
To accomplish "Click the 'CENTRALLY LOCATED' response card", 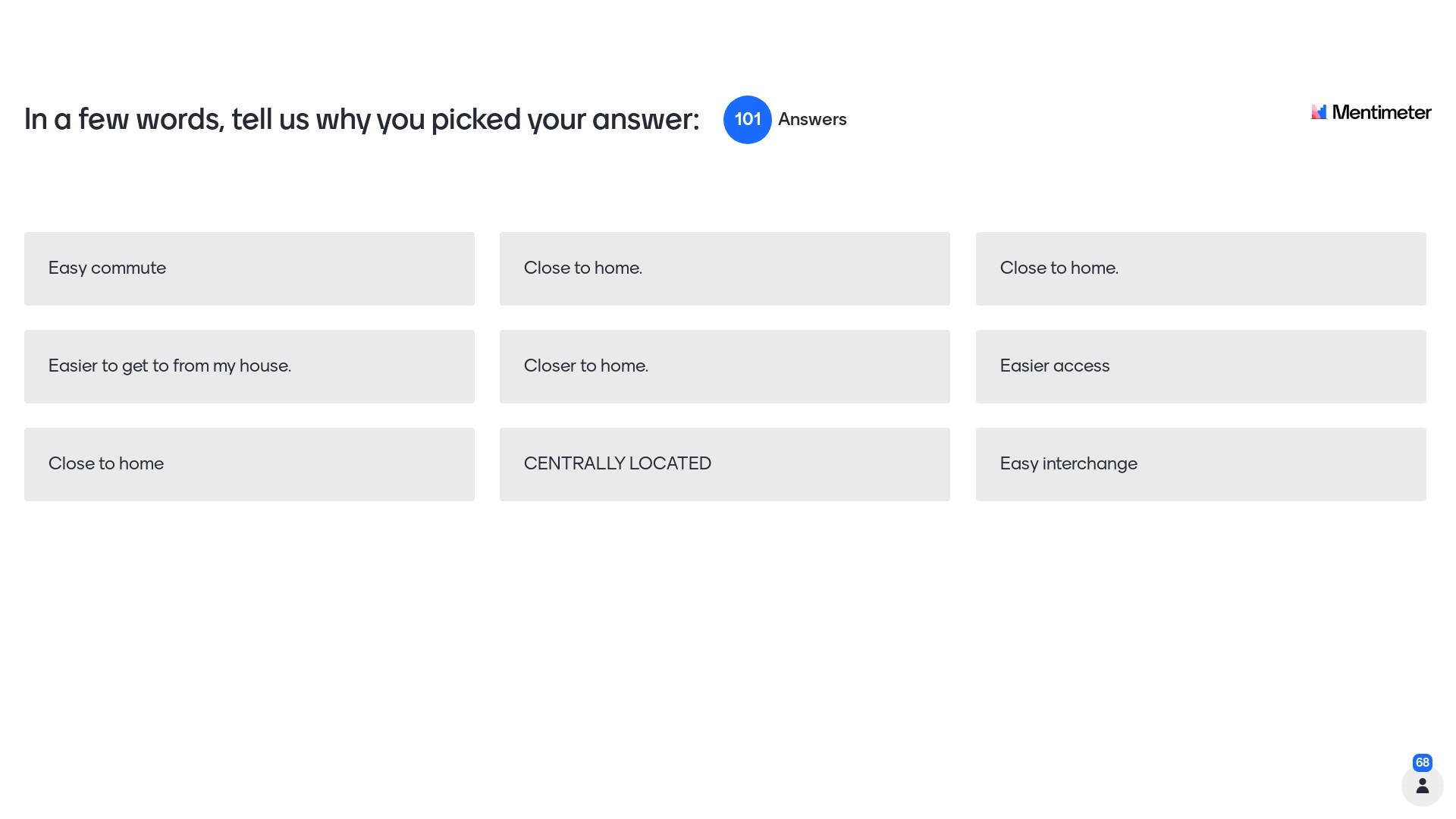I will [x=724, y=464].
